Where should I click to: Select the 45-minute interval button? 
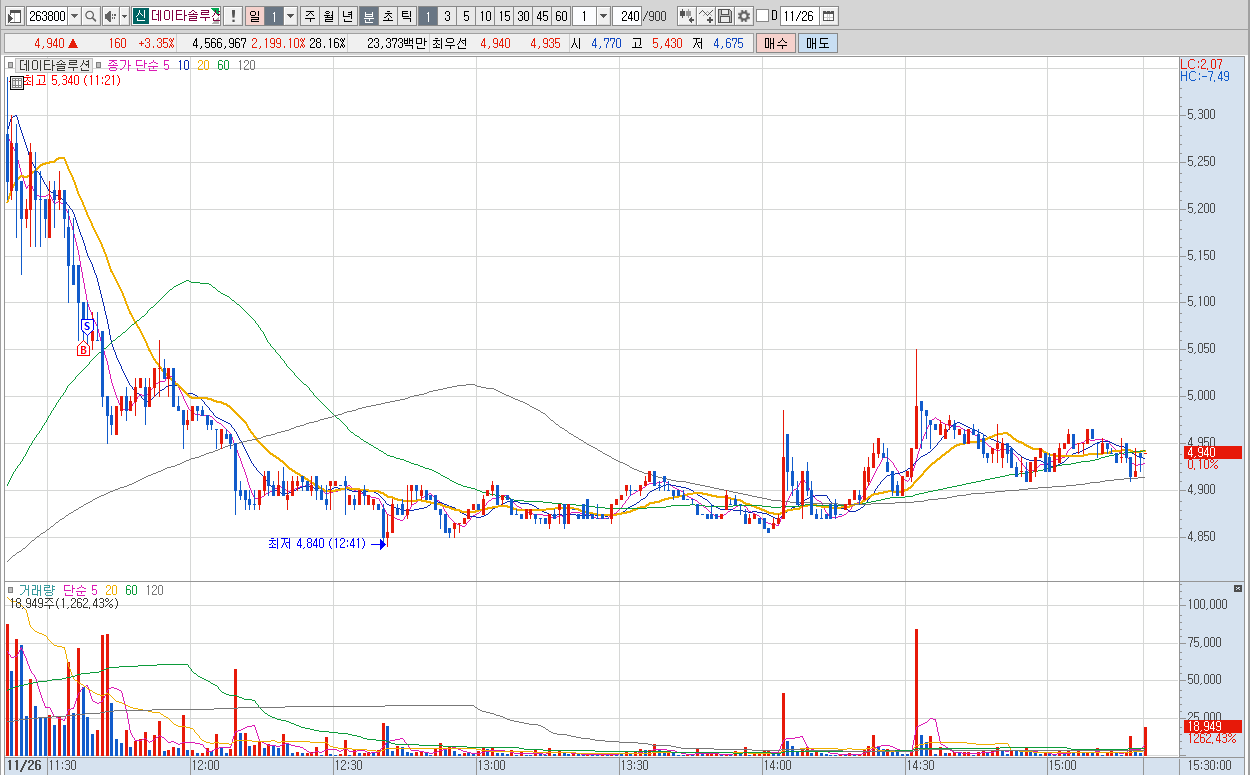[x=542, y=16]
